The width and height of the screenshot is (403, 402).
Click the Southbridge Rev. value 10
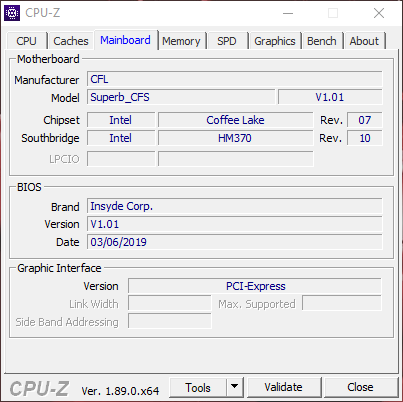[x=365, y=138]
